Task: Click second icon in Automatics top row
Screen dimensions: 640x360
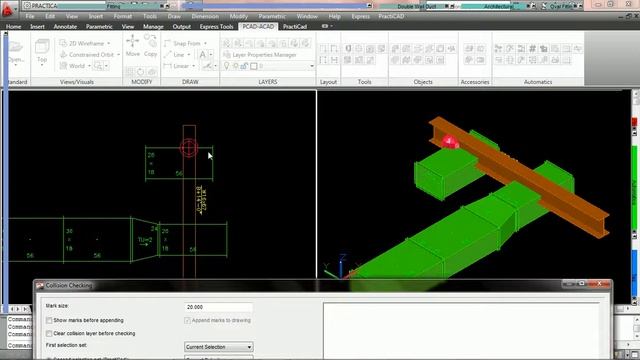Action: pyautogui.click(x=510, y=49)
